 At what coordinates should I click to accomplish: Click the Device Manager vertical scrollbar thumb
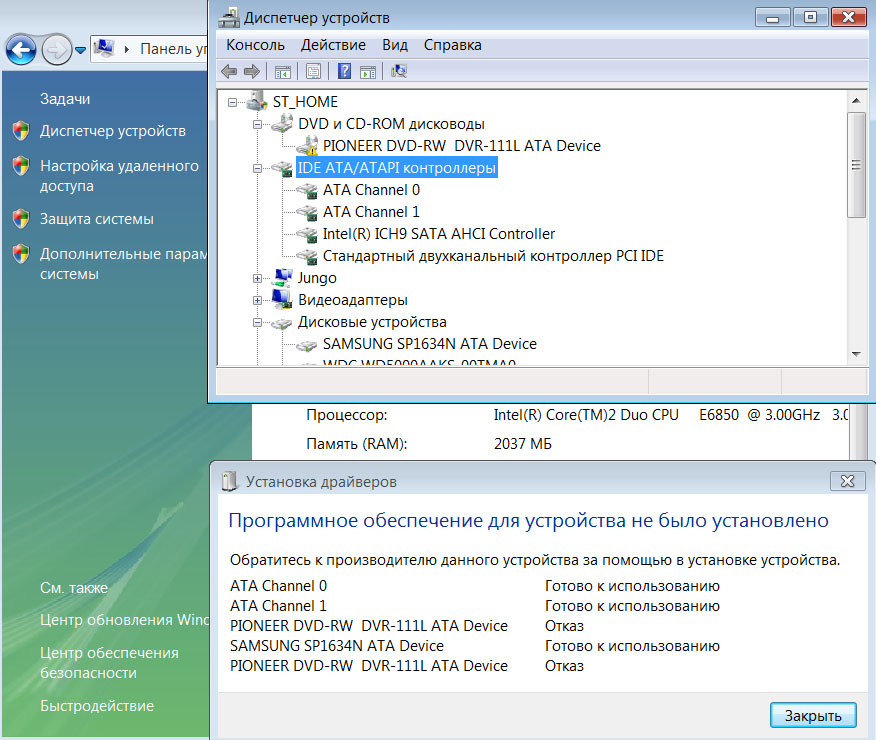(856, 165)
